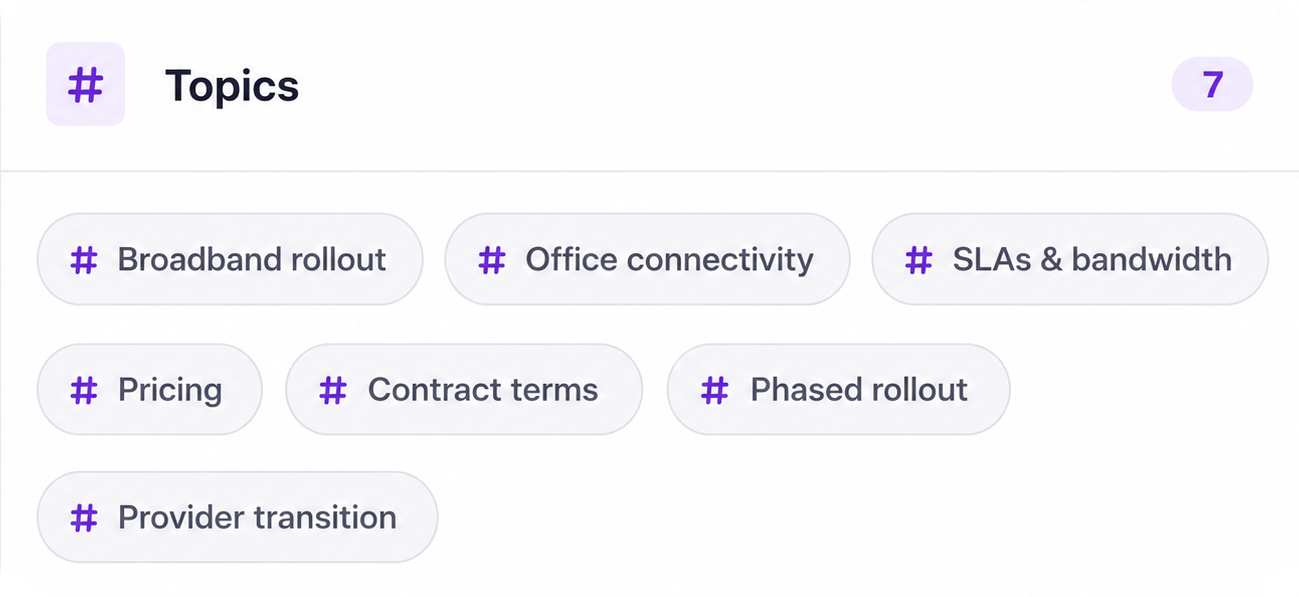This screenshot has width=1299, height=597.
Task: Click the Broadband rollout label text
Action: click(x=252, y=260)
